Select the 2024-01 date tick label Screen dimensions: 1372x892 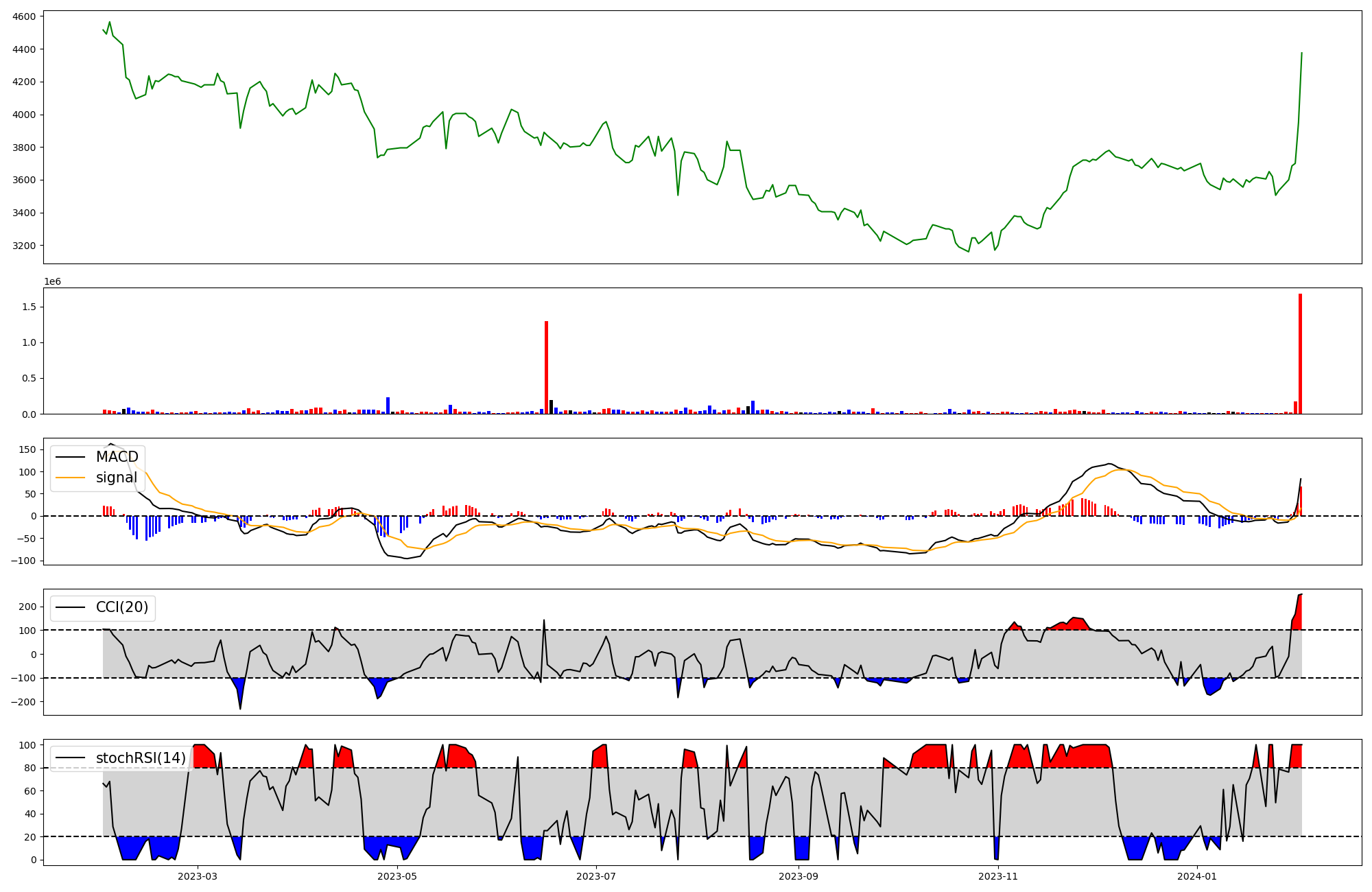pos(1197,876)
